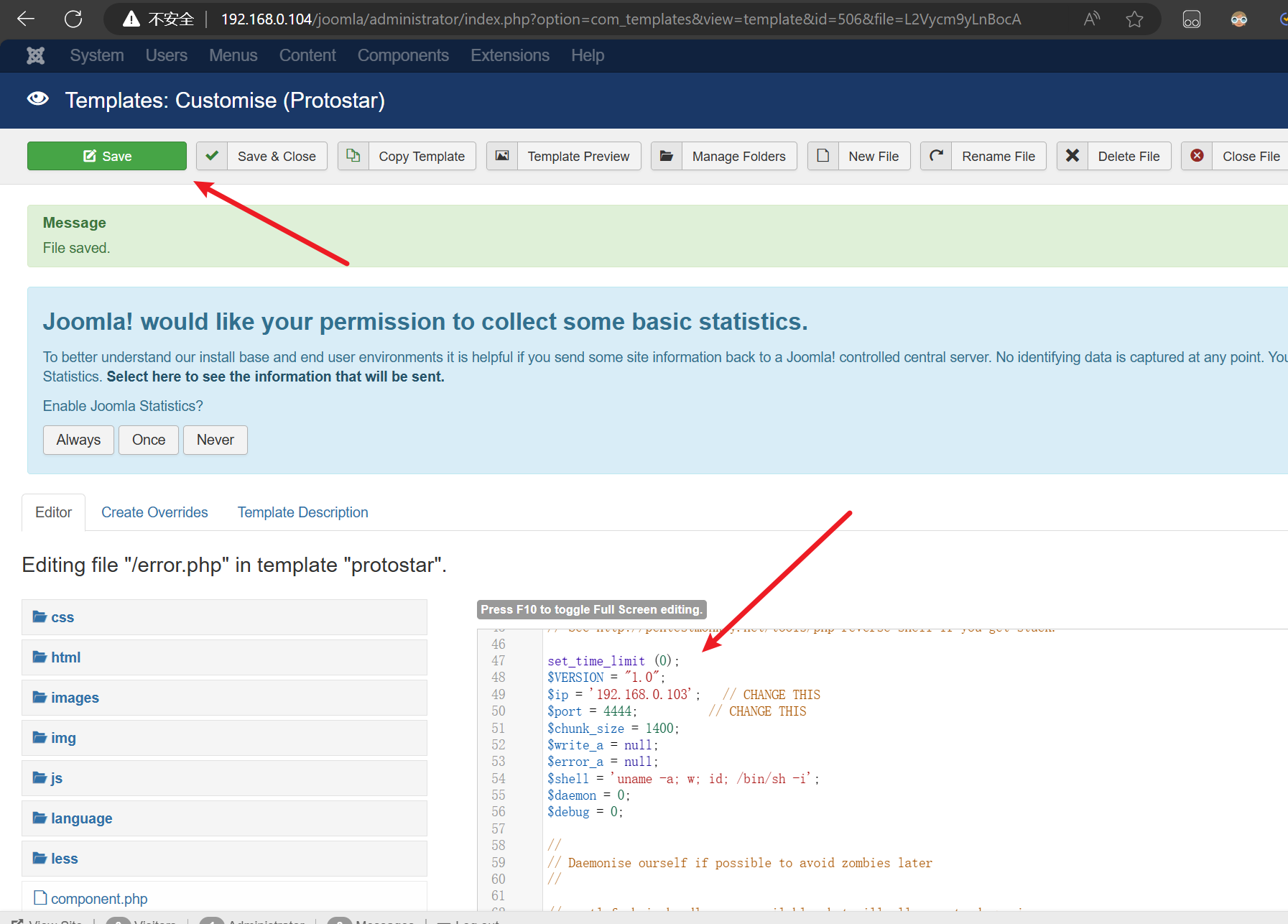Choose Never for Joomla Statistics
Image resolution: width=1288 pixels, height=924 pixels.
216,440
